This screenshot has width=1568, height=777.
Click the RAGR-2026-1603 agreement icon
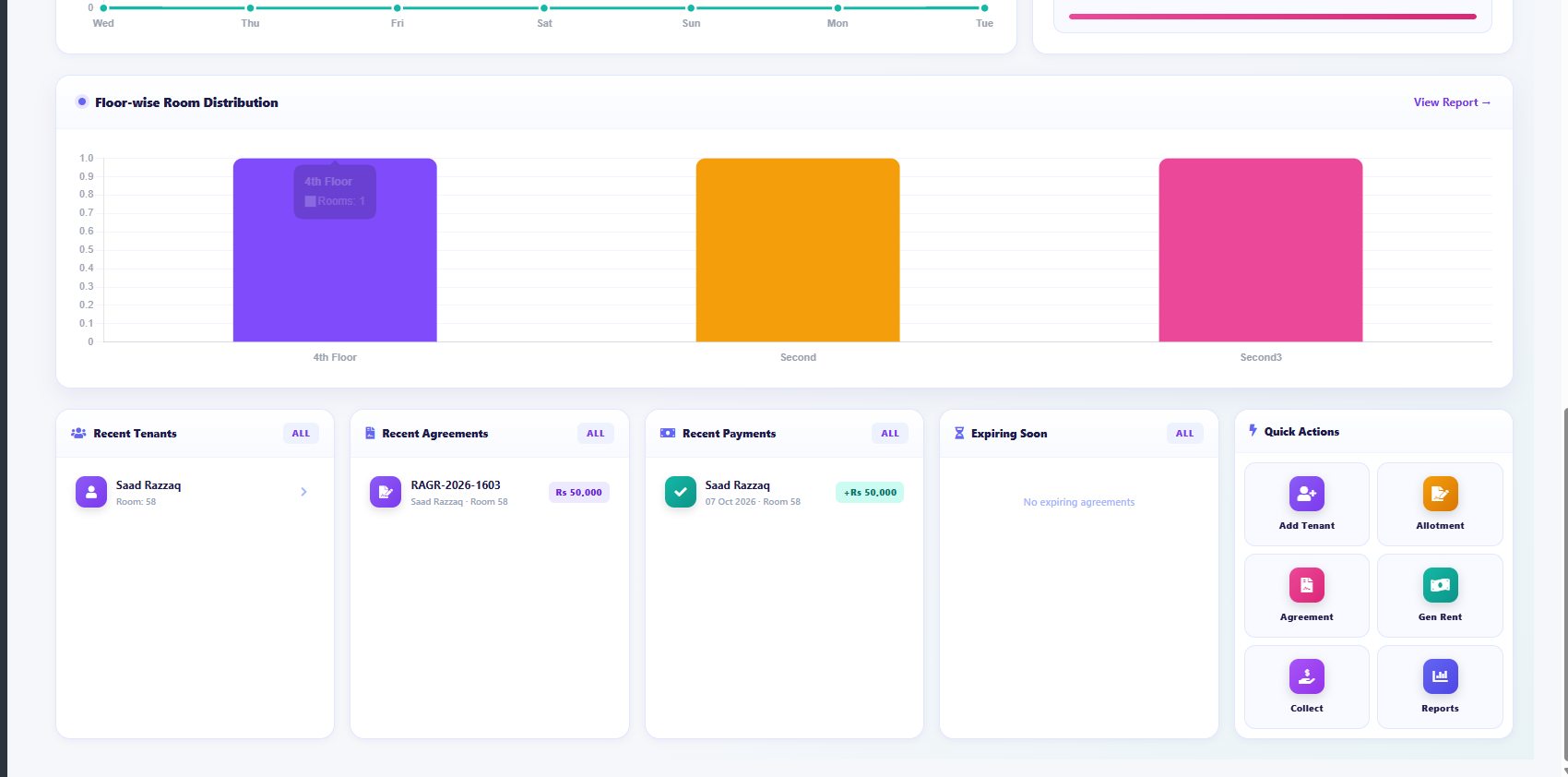click(x=386, y=492)
